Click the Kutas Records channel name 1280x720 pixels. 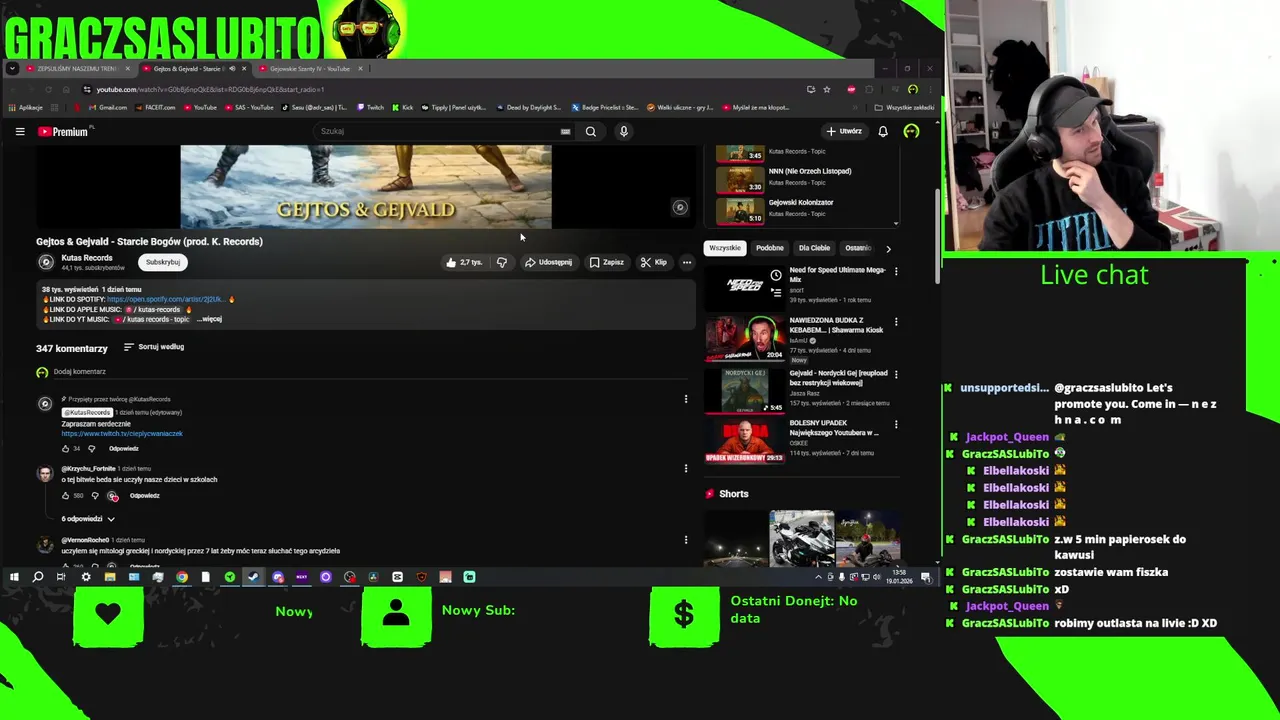click(x=87, y=258)
